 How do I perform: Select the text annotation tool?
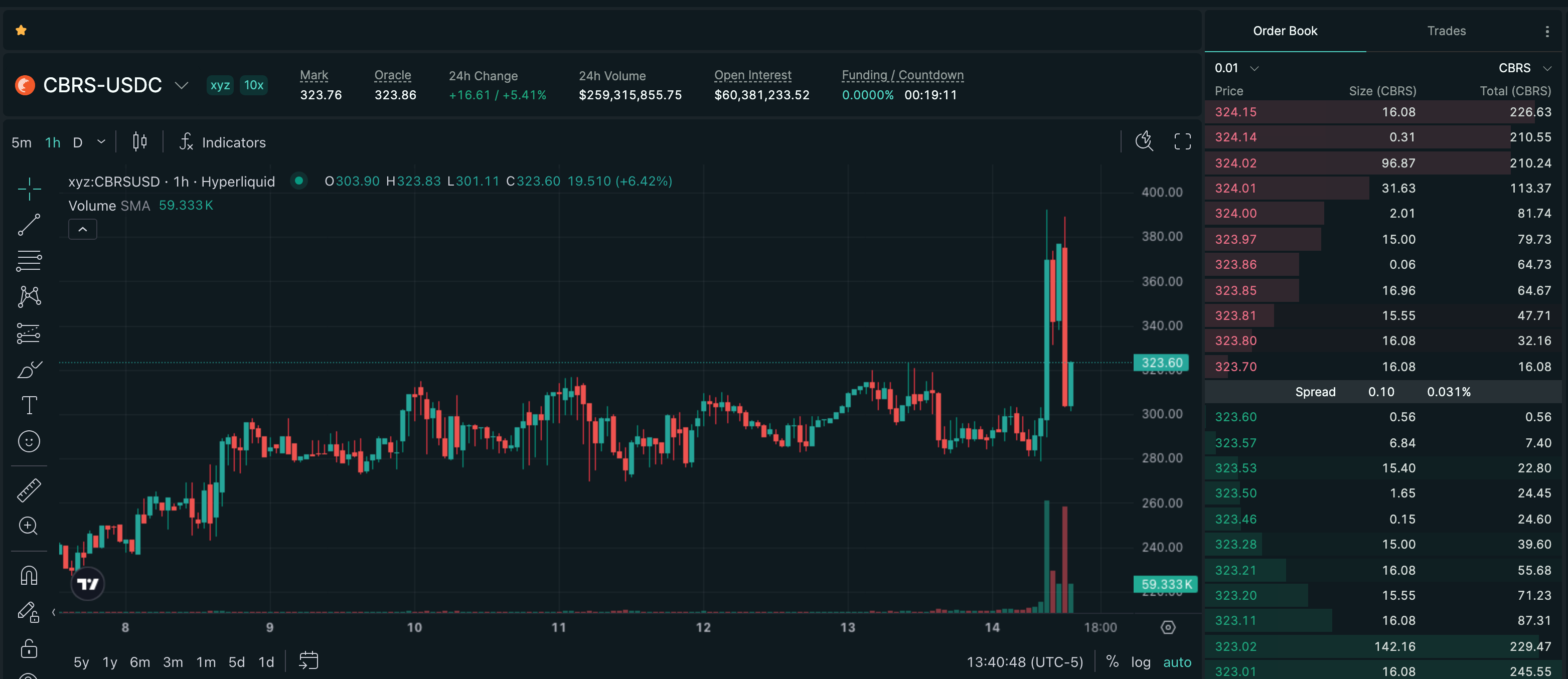[29, 405]
